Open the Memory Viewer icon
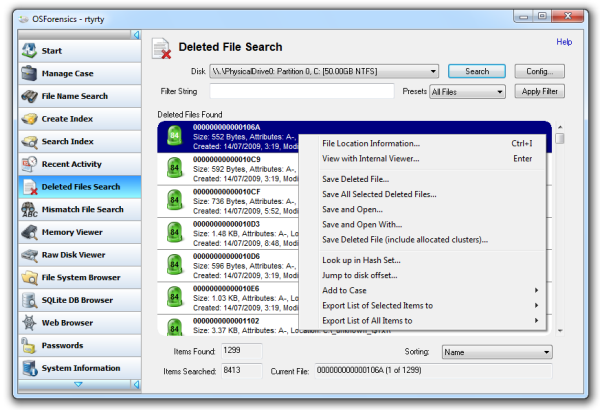600x410 pixels. (x=29, y=232)
